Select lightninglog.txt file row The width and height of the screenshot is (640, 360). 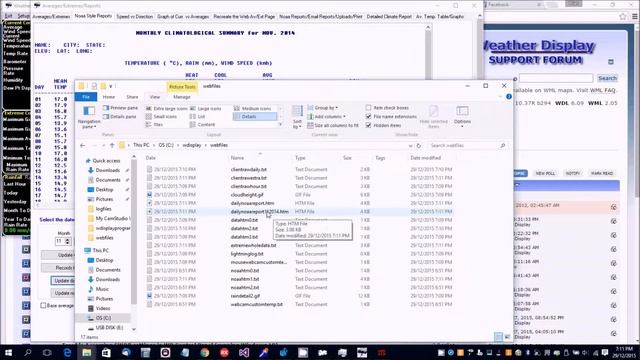(x=299, y=254)
